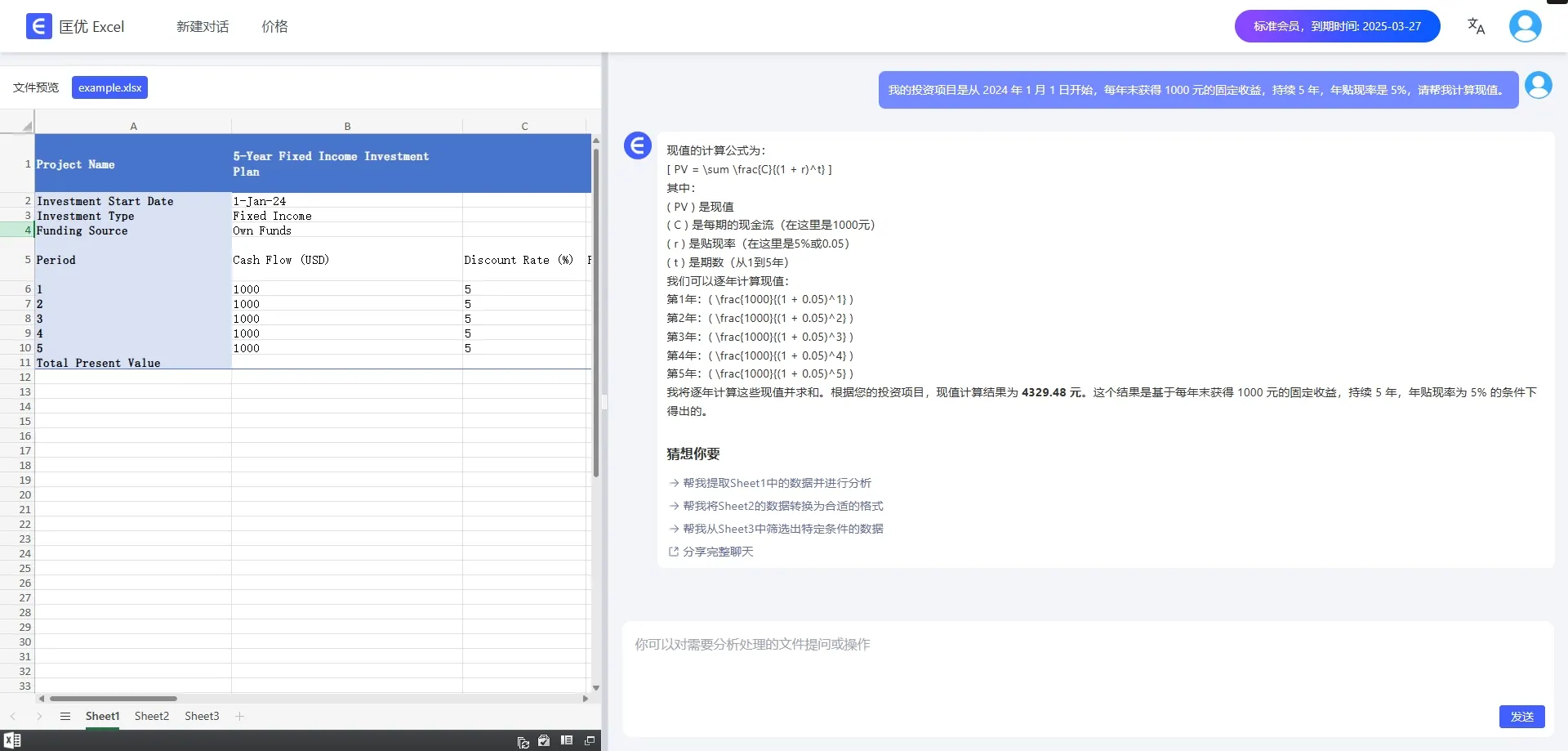The height and width of the screenshot is (751, 1568).
Task: Select cell 'Investment Type'
Action: coord(133,216)
